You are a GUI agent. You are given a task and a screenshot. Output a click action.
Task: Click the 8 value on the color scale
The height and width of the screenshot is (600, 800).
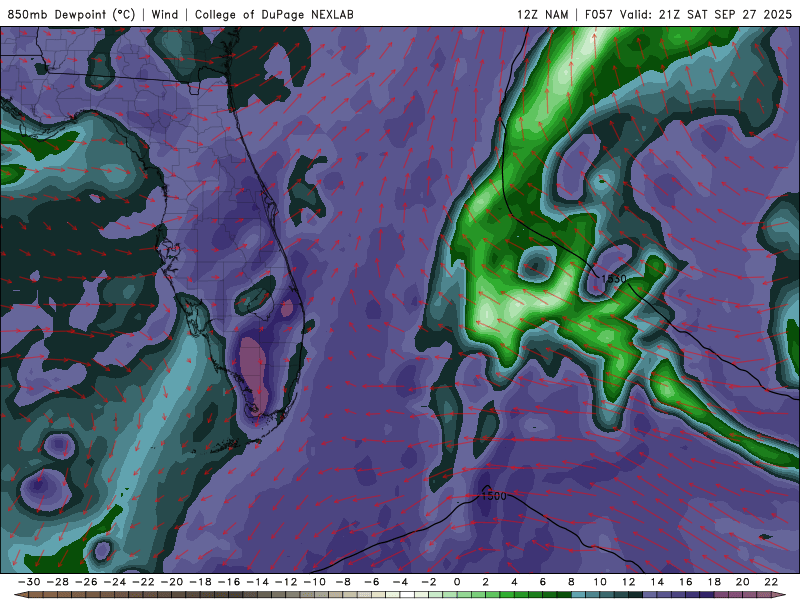571,582
